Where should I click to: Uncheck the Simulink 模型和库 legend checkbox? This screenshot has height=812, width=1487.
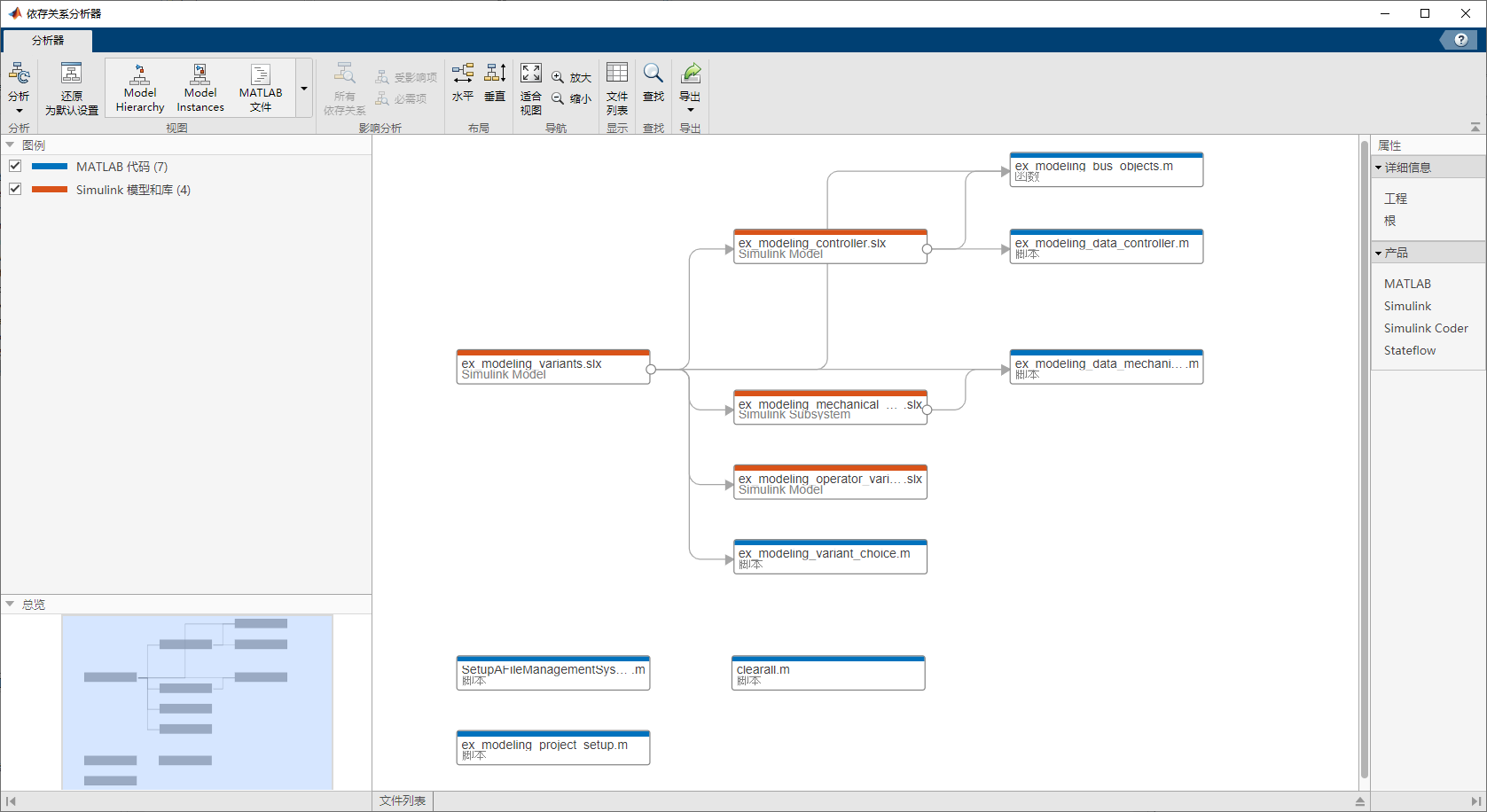(14, 189)
